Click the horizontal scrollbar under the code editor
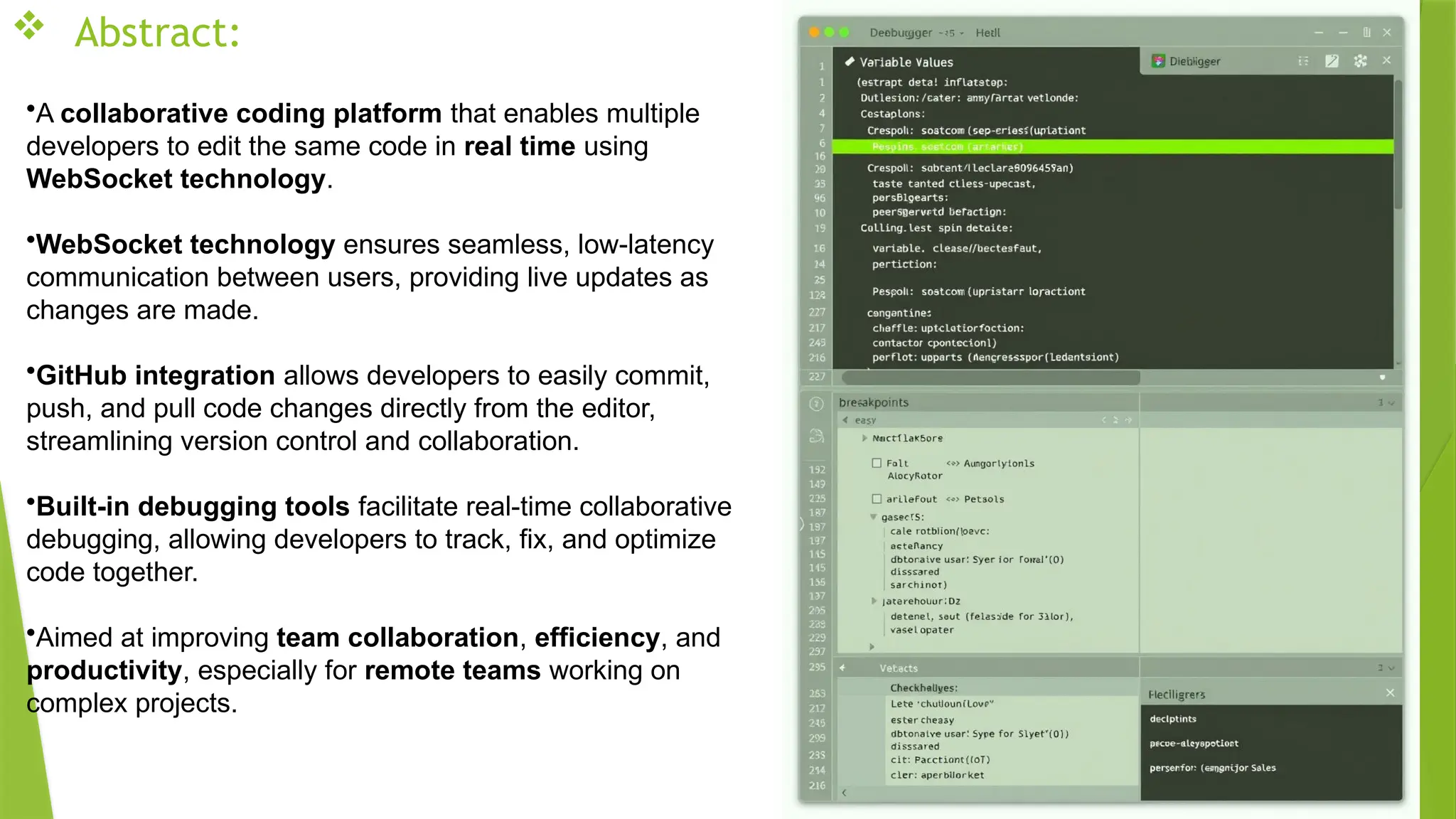 pyautogui.click(x=990, y=378)
